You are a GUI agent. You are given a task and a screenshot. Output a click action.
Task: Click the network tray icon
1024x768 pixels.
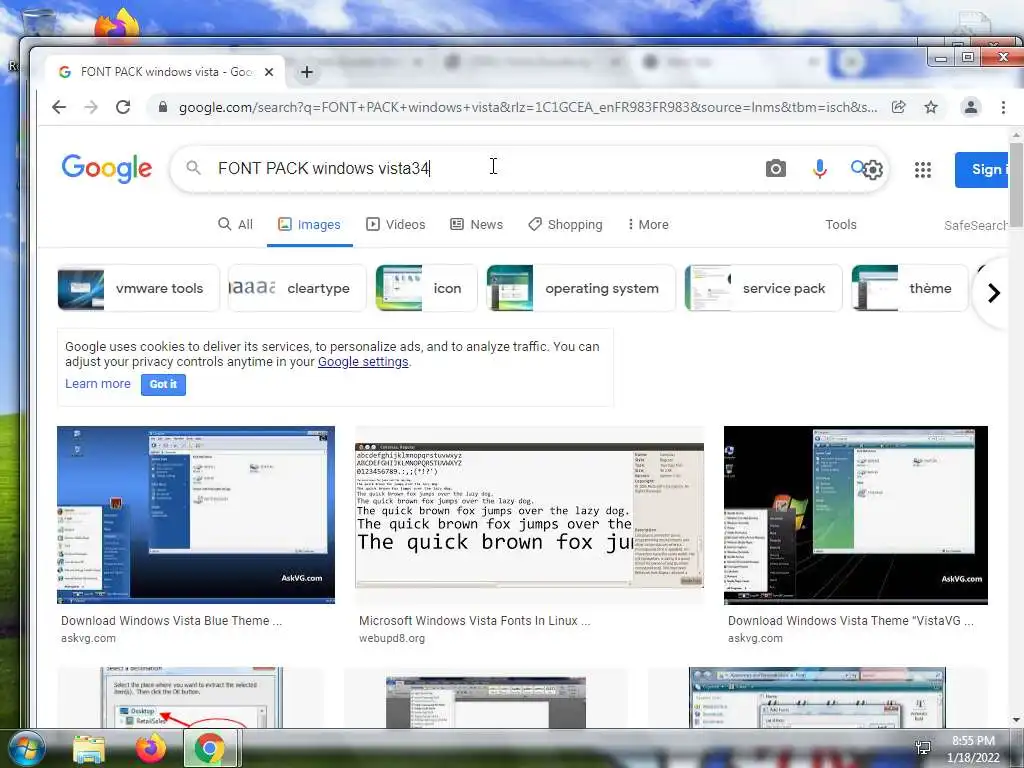point(923,748)
